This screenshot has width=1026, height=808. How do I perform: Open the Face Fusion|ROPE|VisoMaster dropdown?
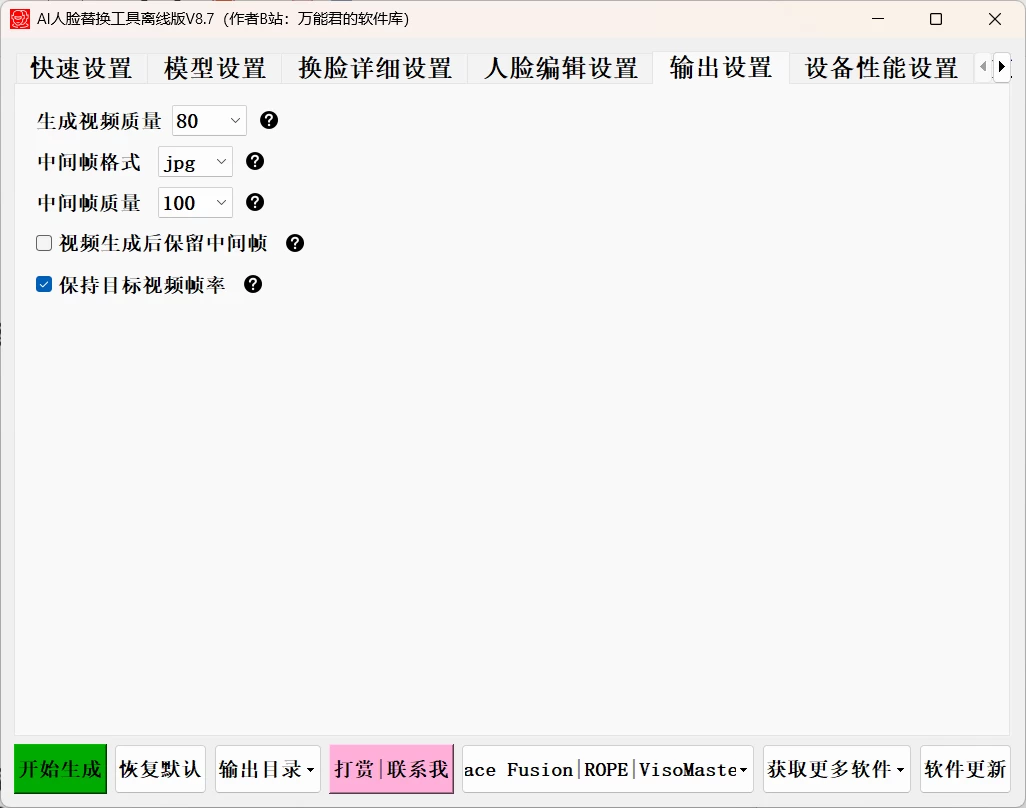tap(604, 769)
